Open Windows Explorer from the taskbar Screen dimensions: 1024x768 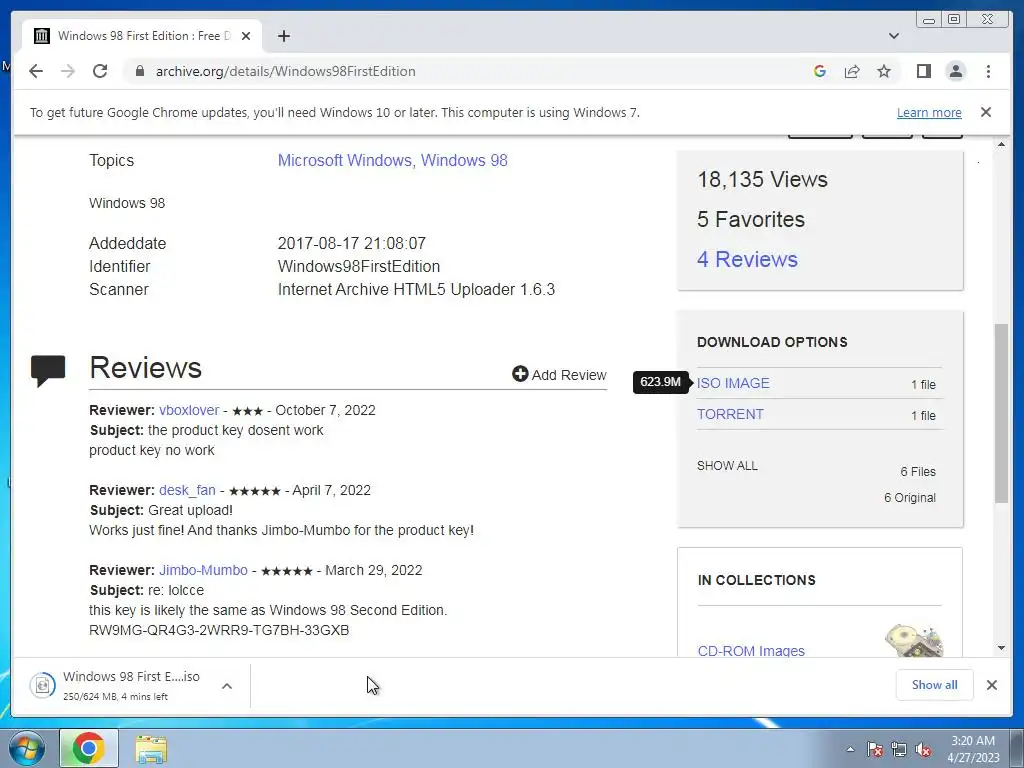tap(151, 749)
